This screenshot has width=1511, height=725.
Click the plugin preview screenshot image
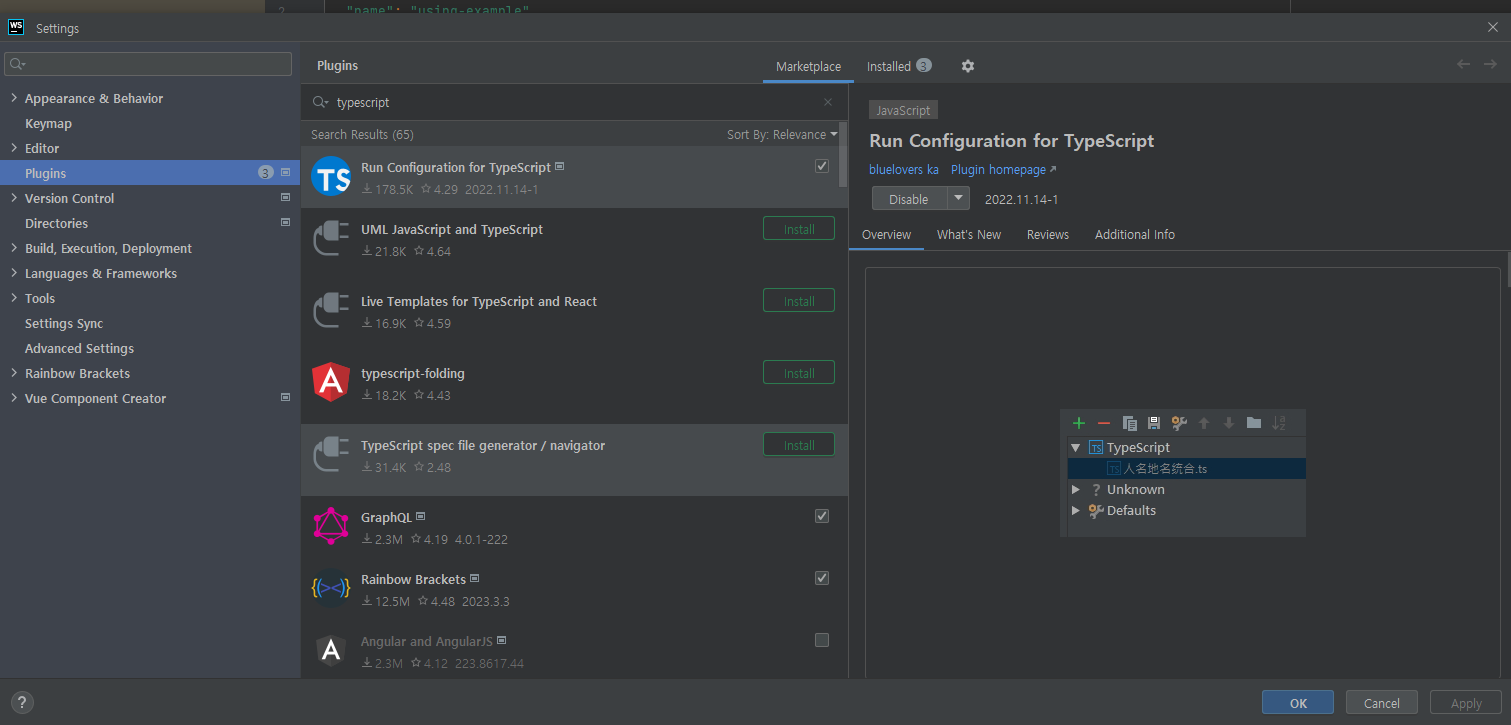1183,473
